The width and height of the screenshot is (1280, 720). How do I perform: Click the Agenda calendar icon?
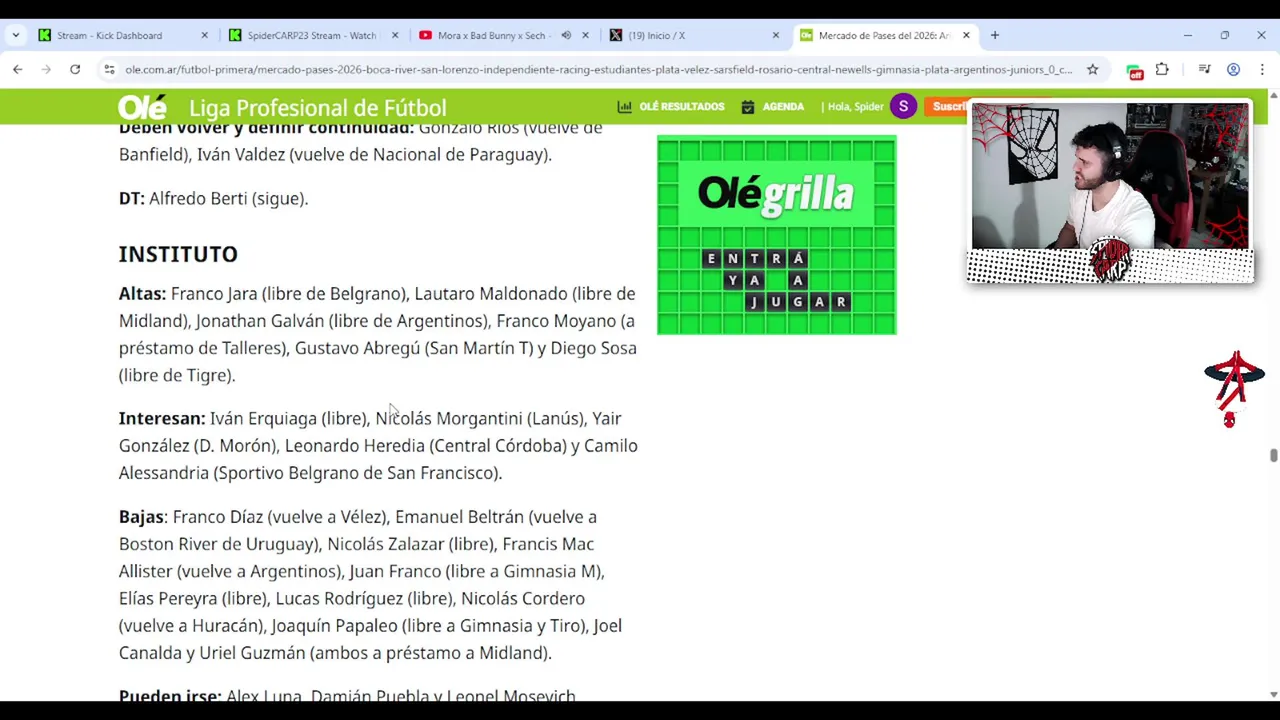[747, 106]
